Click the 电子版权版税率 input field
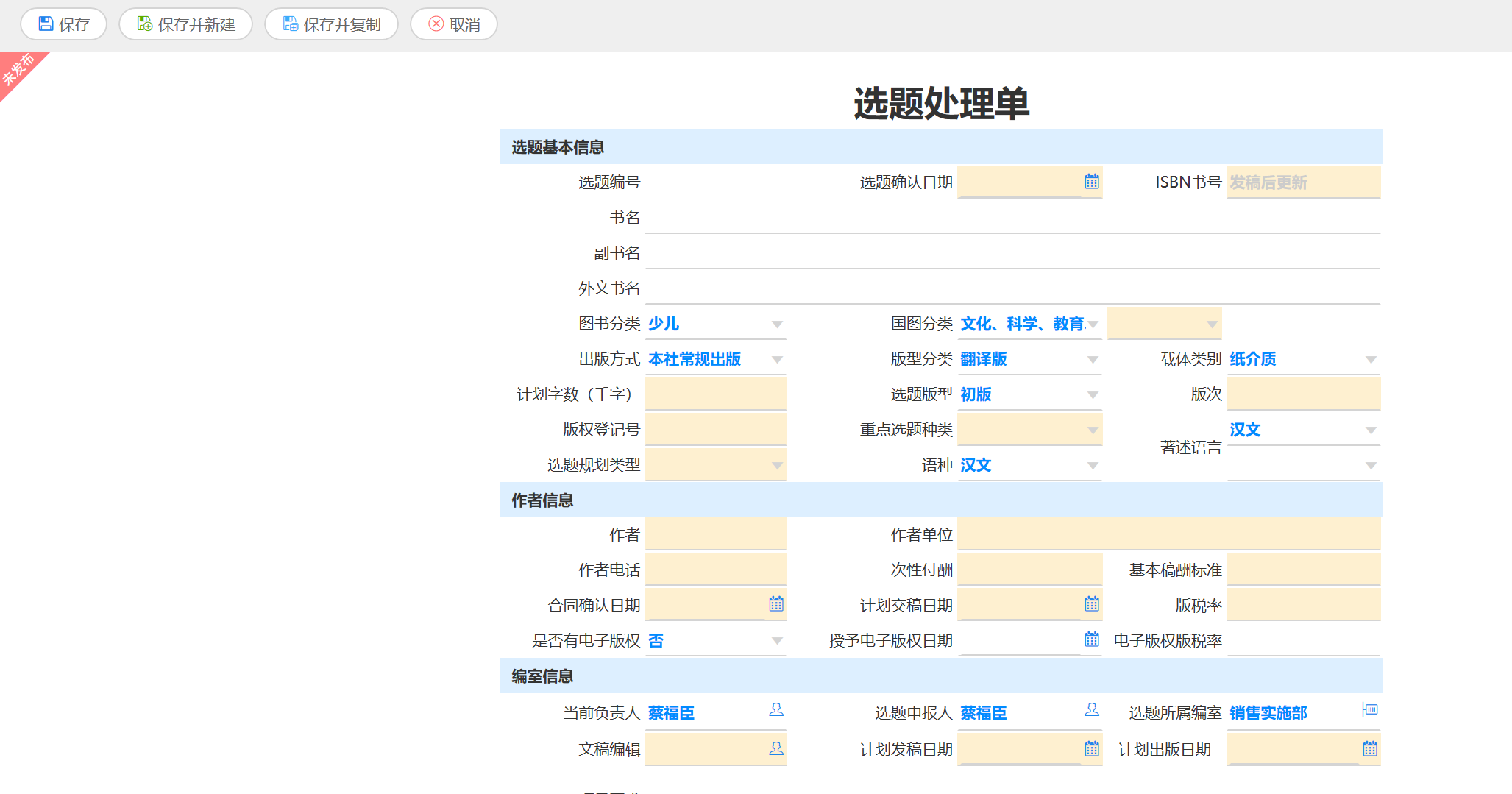 [1303, 640]
